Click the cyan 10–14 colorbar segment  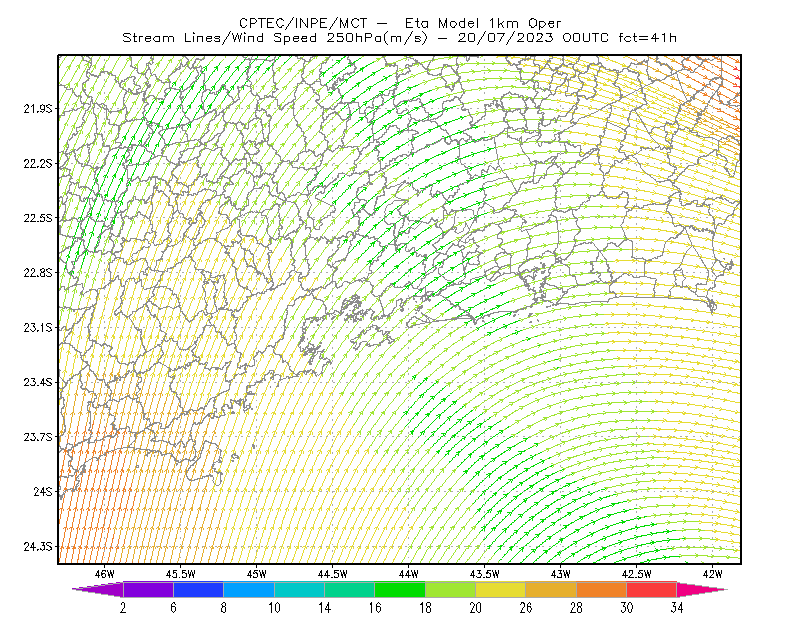click(299, 589)
